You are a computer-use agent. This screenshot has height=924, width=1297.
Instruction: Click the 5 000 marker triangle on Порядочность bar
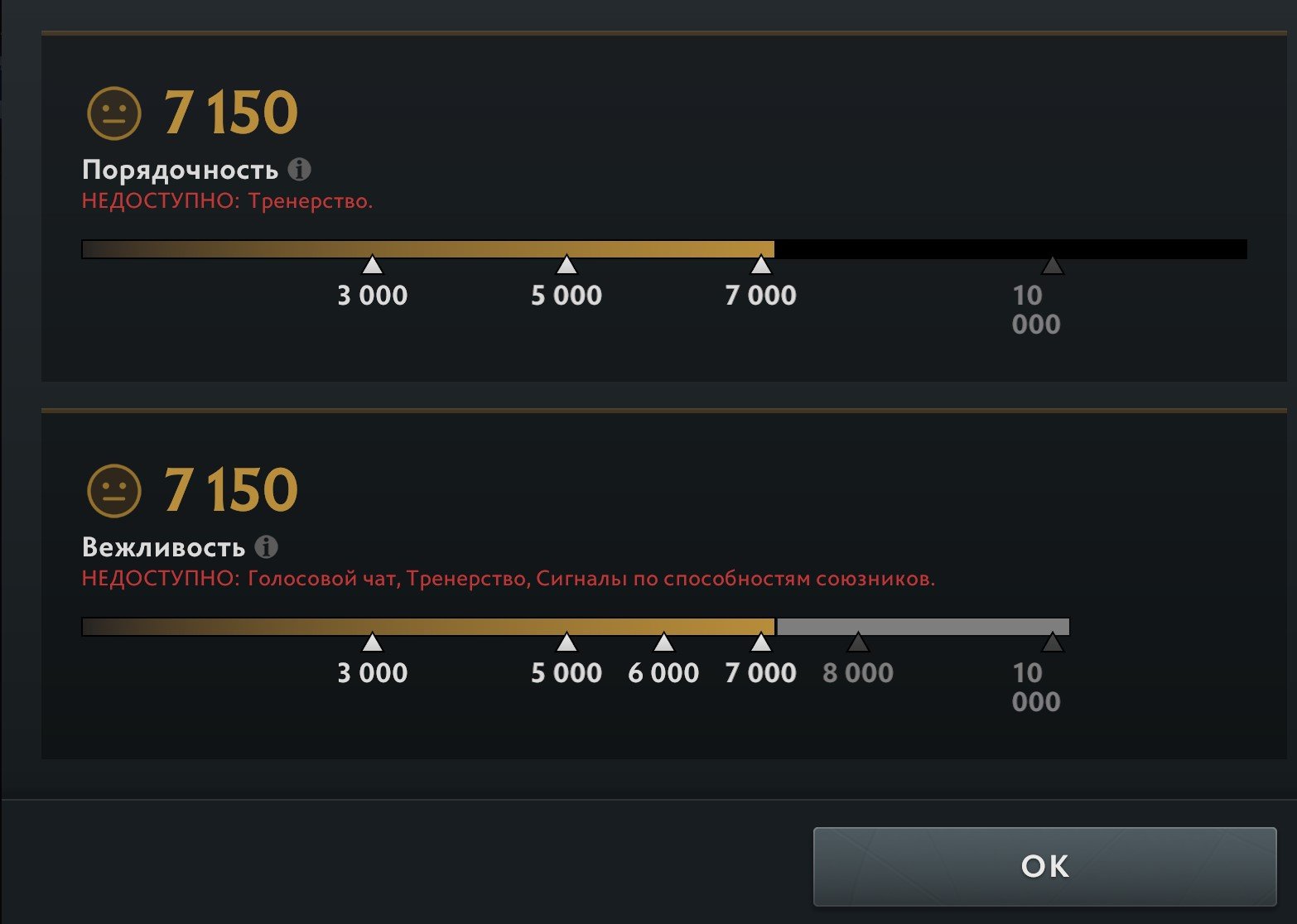tap(567, 265)
